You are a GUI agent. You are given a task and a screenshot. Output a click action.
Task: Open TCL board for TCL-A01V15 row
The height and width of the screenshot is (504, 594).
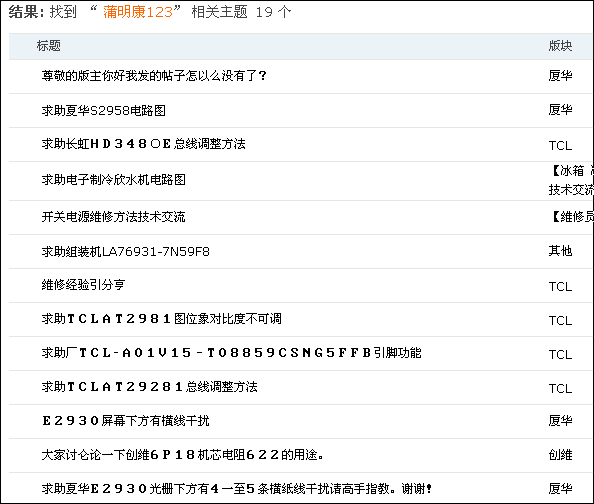[x=560, y=355]
